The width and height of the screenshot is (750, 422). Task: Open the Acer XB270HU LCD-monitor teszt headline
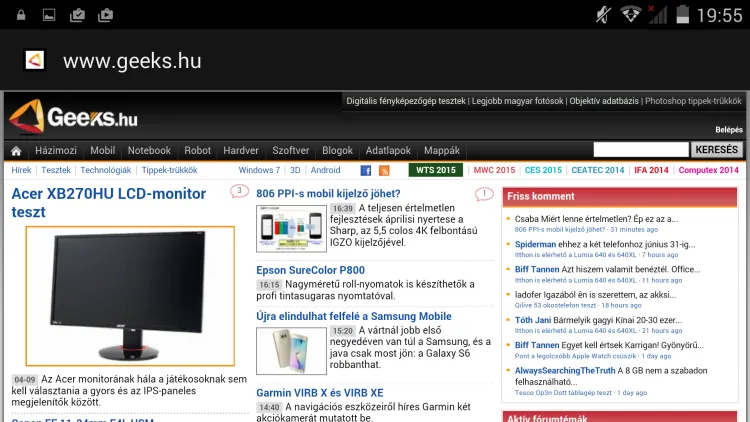point(109,202)
